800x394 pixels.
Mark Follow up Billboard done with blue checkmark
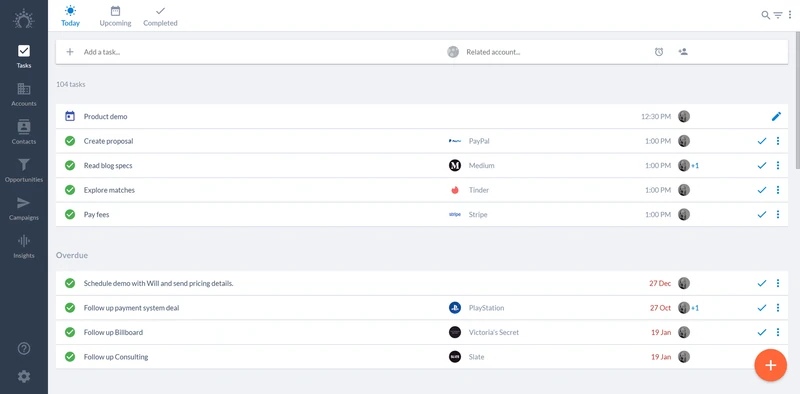[762, 332]
